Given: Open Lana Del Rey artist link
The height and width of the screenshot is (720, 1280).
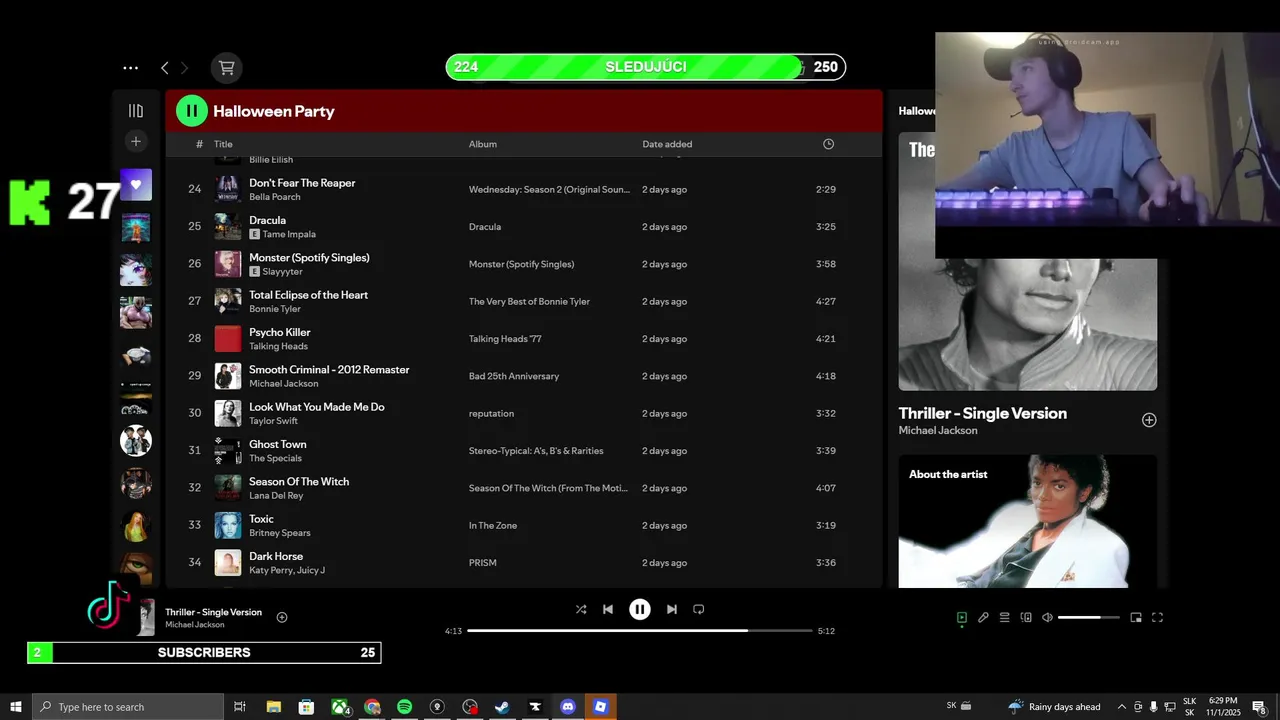Looking at the screenshot, I should click(276, 496).
